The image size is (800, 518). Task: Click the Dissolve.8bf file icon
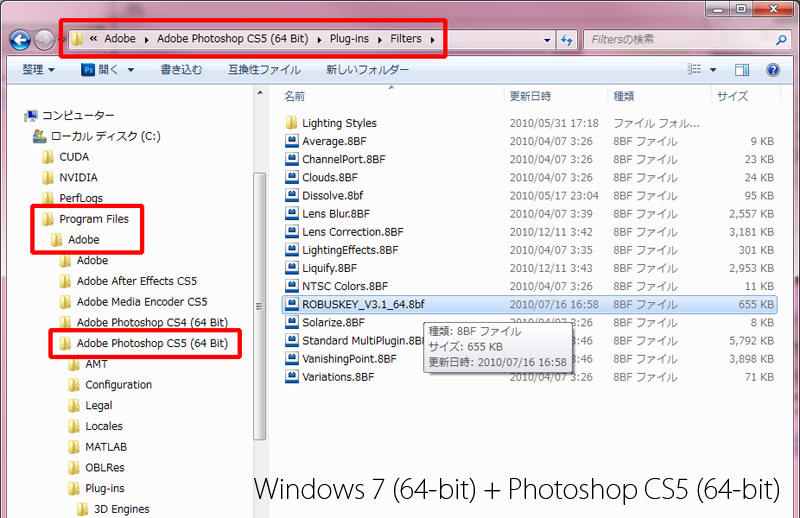point(291,195)
